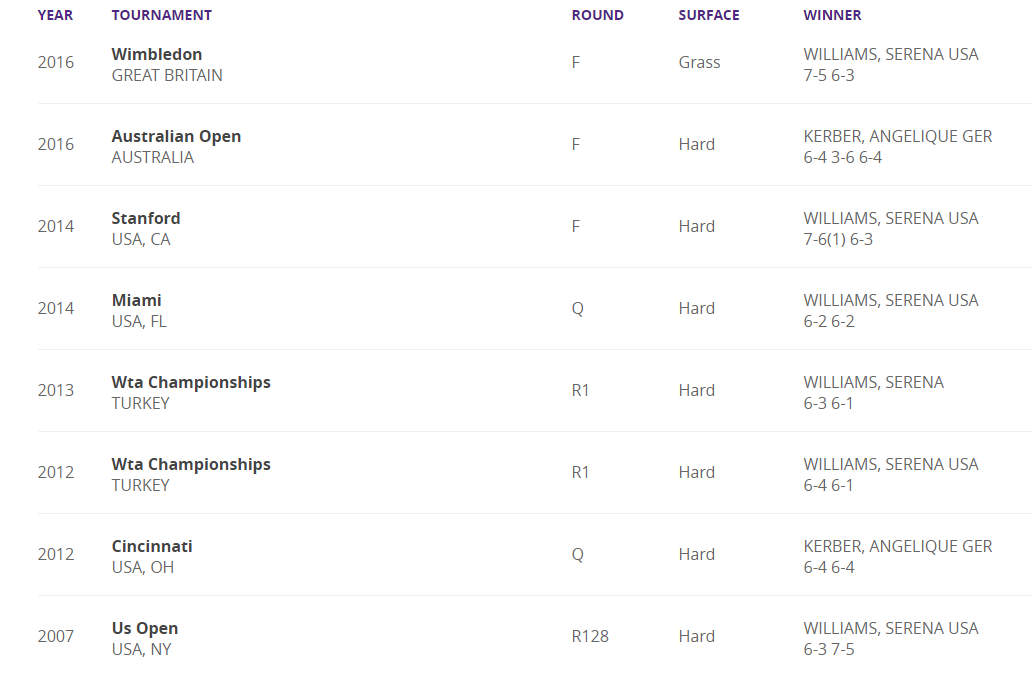Click GREAT BRITAIN under Wimbledon

(x=167, y=75)
